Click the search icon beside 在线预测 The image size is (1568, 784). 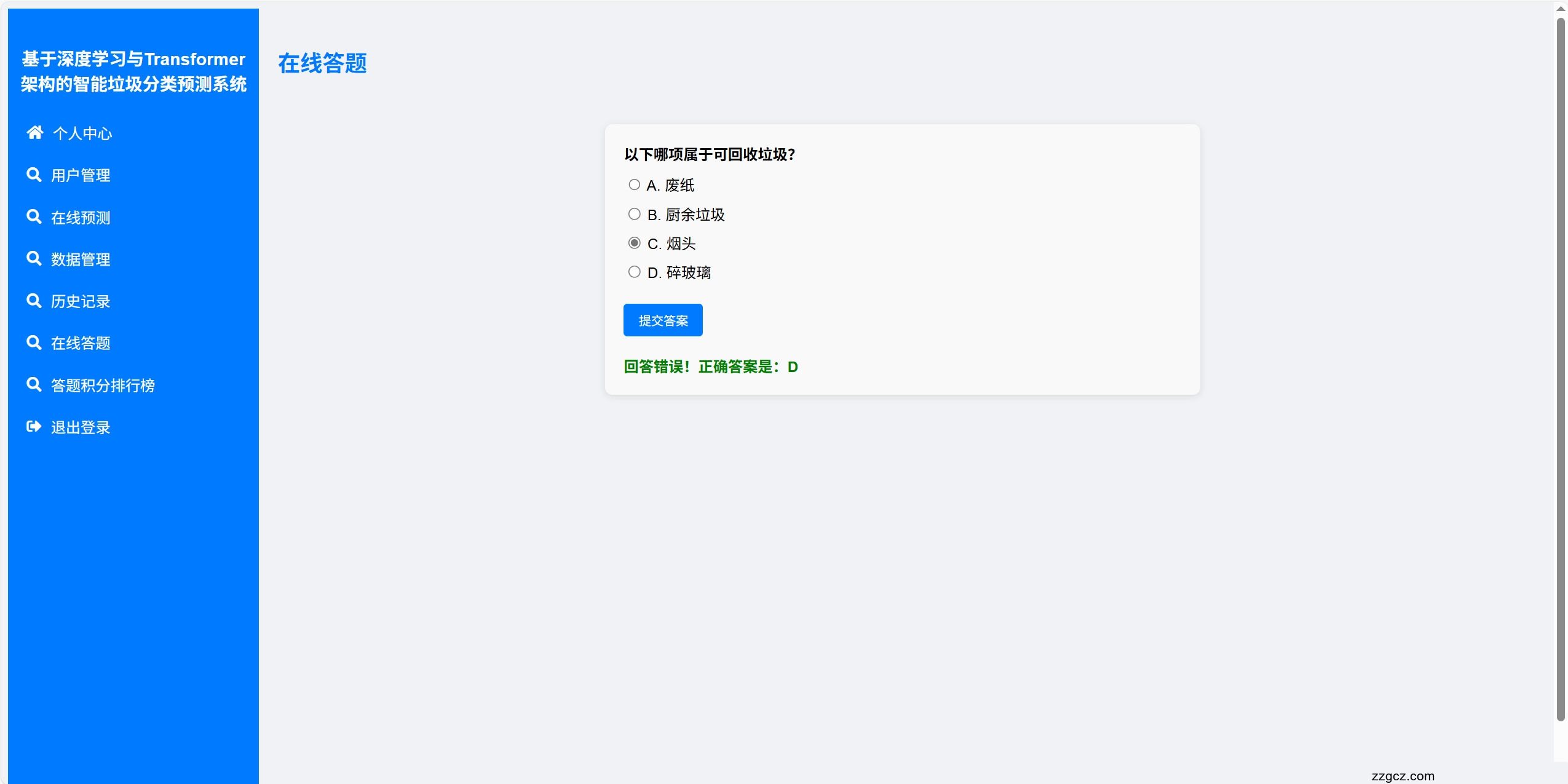click(33, 216)
